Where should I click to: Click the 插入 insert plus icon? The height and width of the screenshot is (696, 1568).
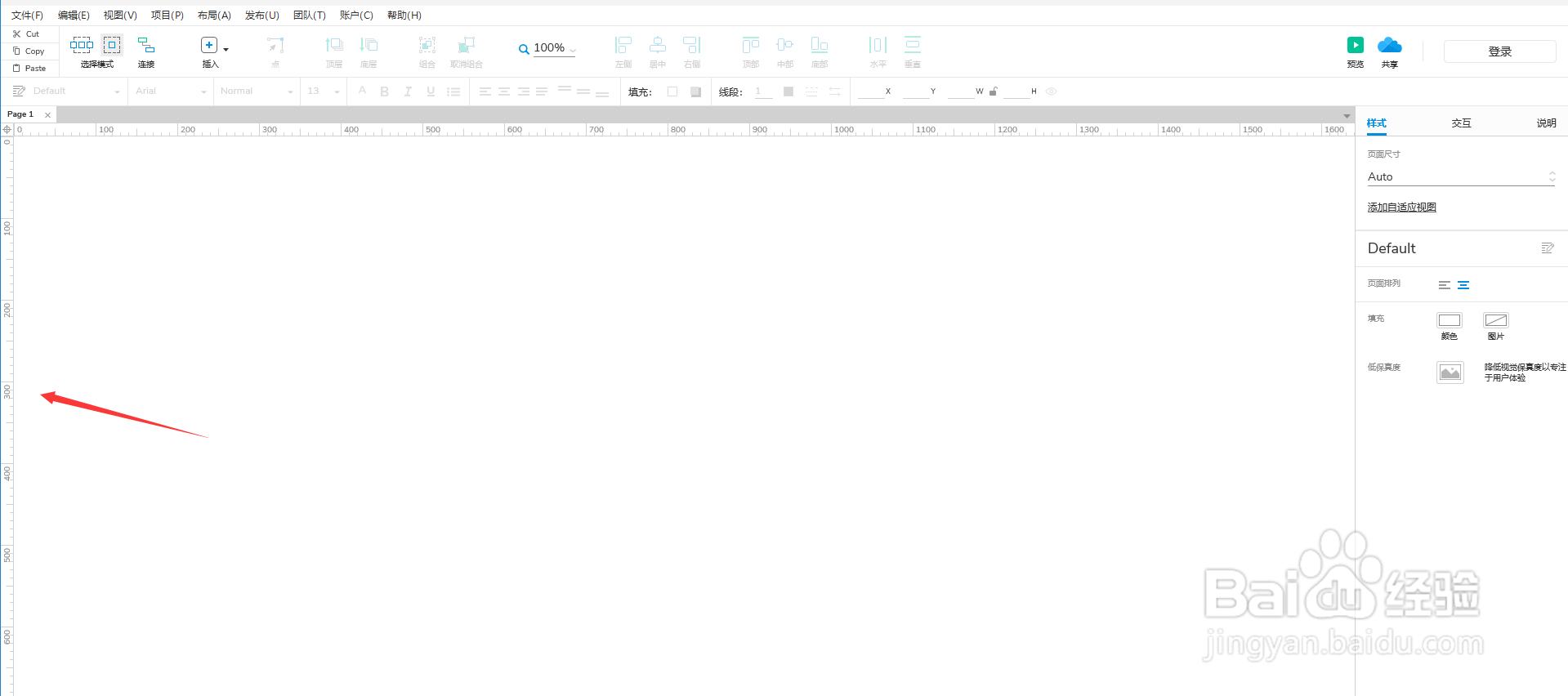tap(209, 45)
